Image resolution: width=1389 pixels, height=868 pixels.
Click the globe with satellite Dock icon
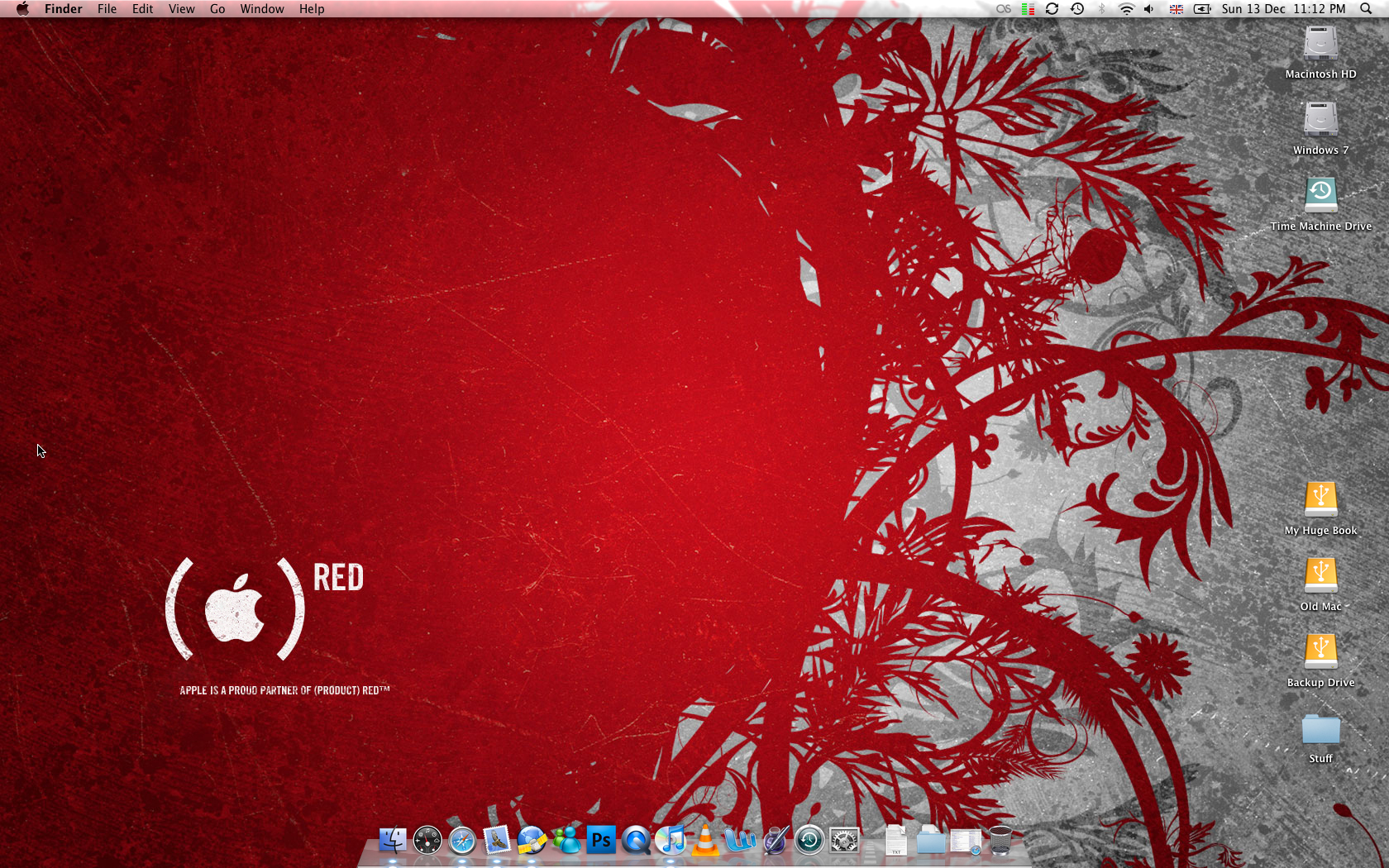tap(532, 841)
